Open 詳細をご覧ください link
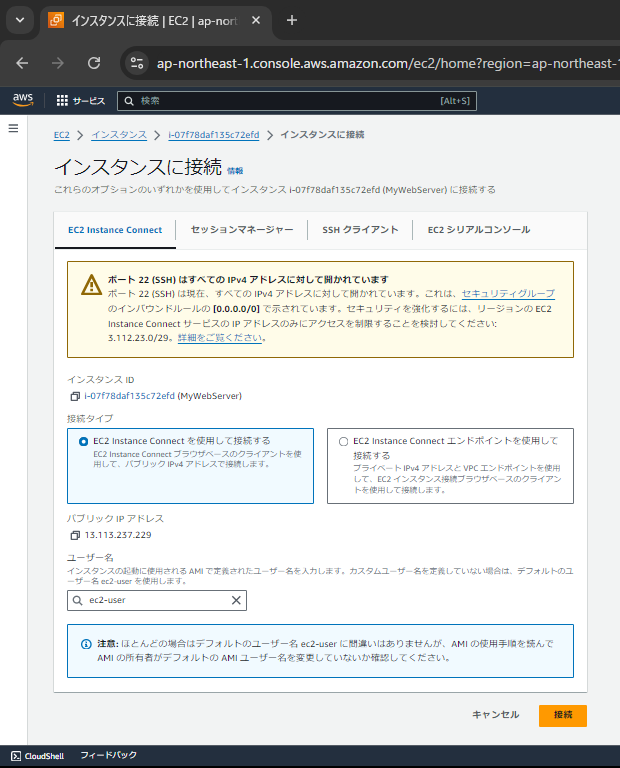The height and width of the screenshot is (768, 620). tap(220, 337)
